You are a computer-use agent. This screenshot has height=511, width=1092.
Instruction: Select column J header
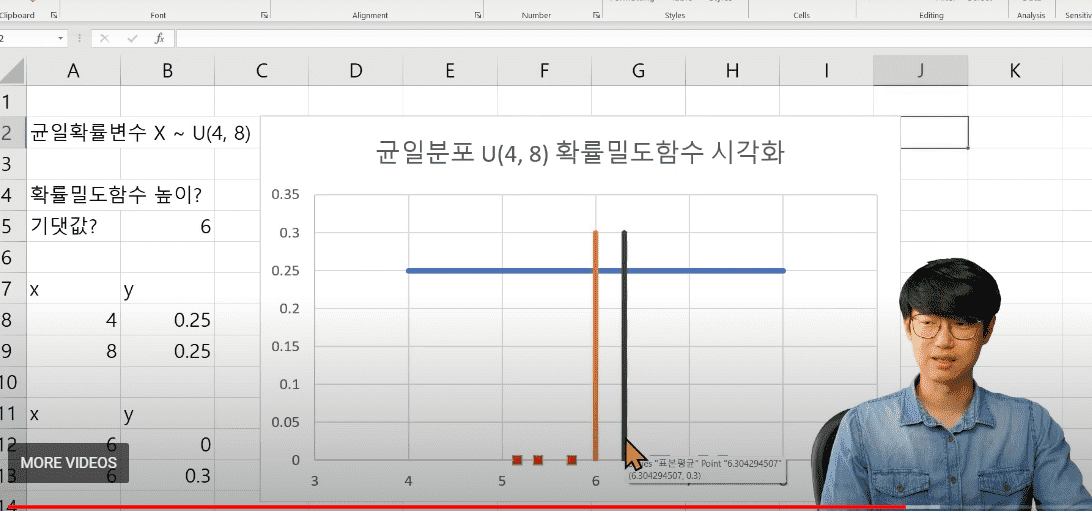tap(920, 70)
